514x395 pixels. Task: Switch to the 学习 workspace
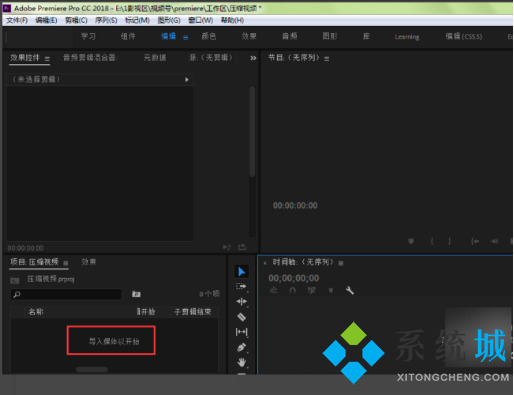coord(88,36)
